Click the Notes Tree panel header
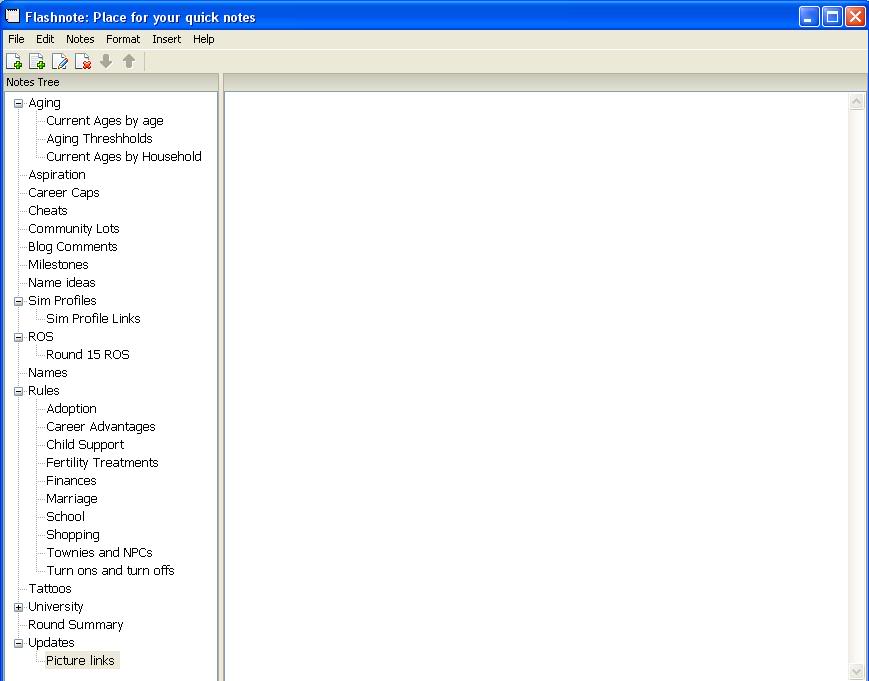The height and width of the screenshot is (681, 869). [x=111, y=82]
